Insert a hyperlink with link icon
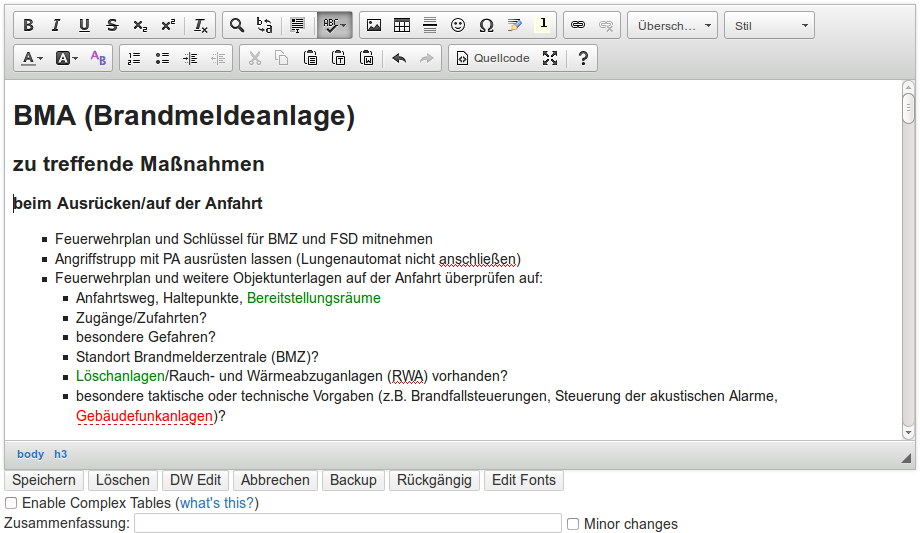This screenshot has height=533, width=920. [578, 25]
